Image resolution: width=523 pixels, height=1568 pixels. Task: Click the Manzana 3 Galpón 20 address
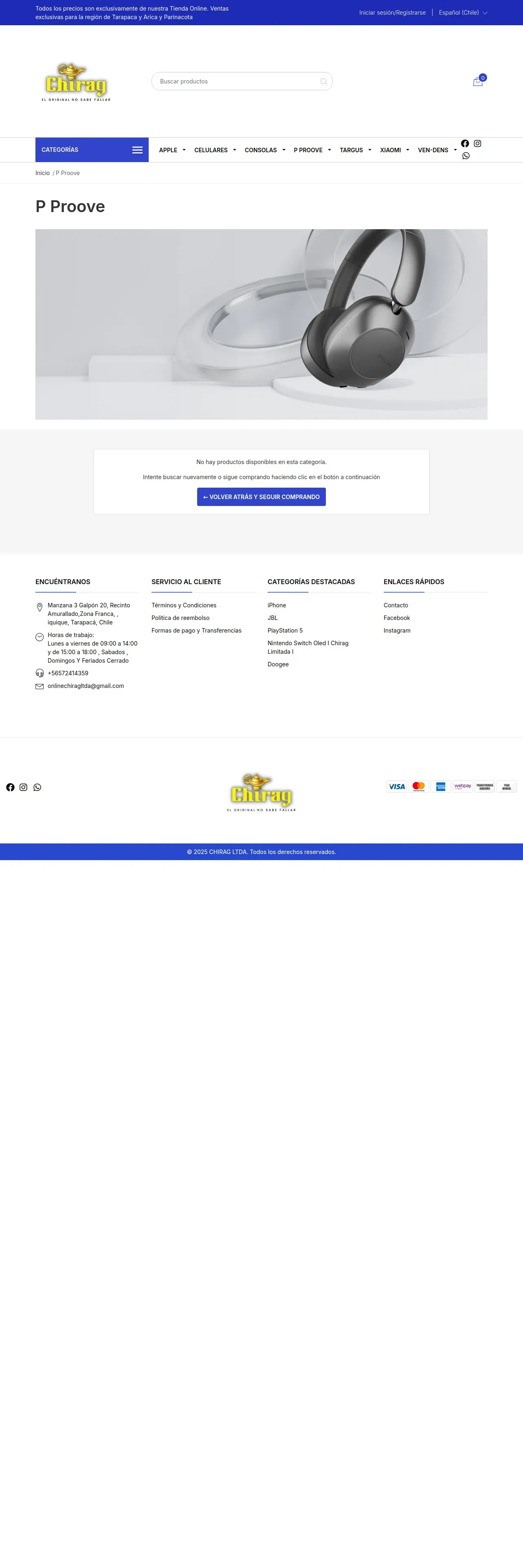(89, 613)
